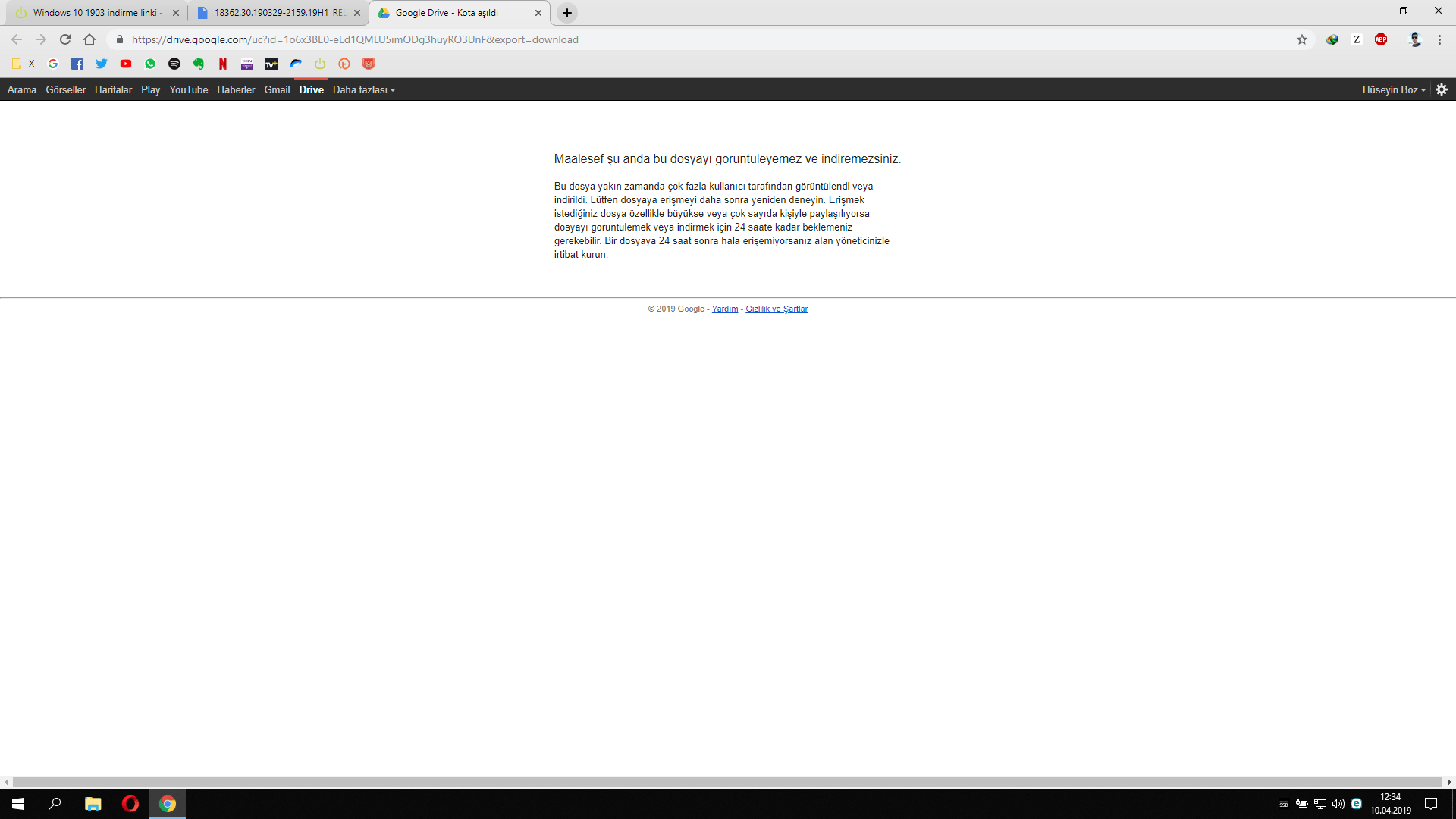Click the horizontal scrollbar at the bottom
Screen dimensions: 1456x819
(x=726, y=782)
